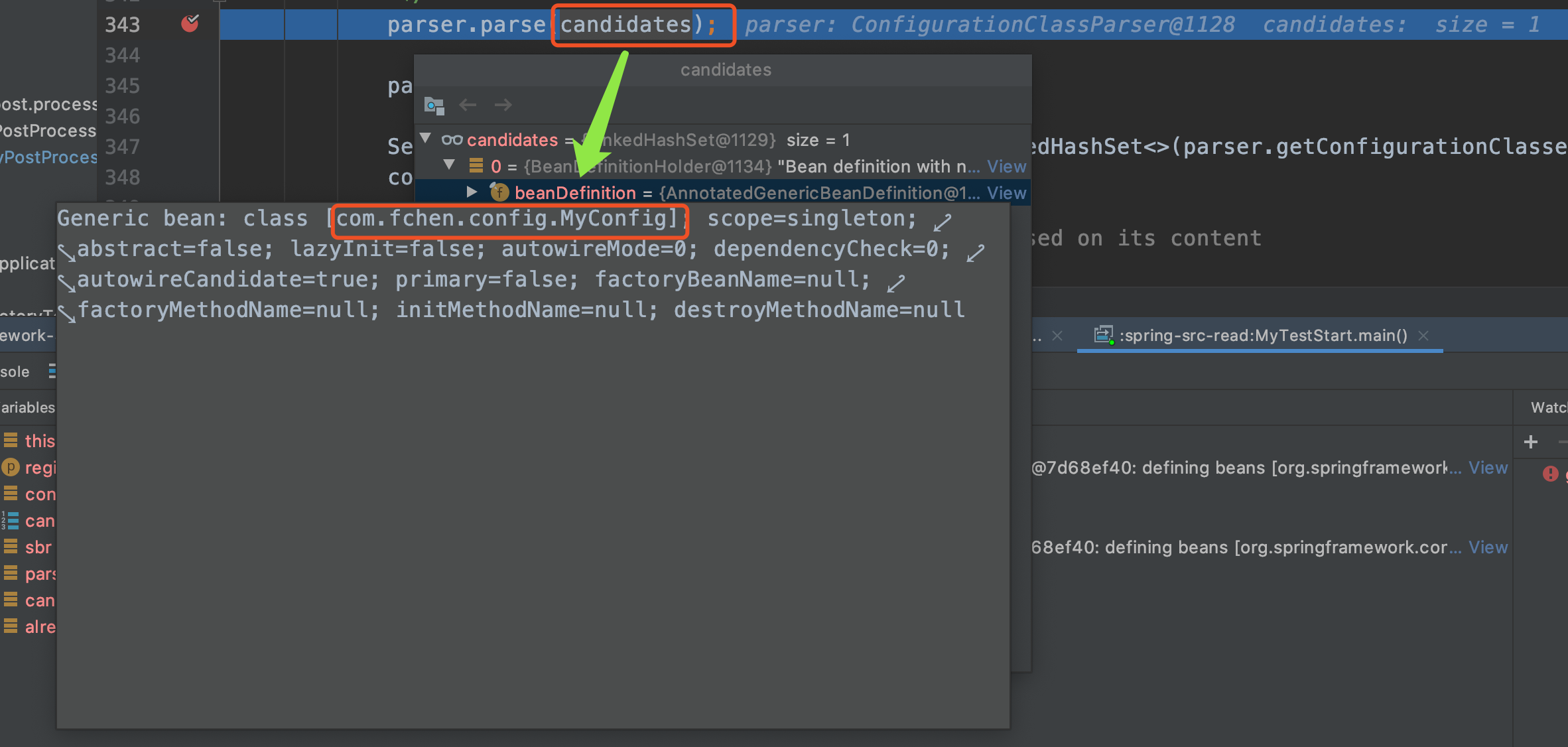Click the back arrow in candidates popup

pos(468,105)
